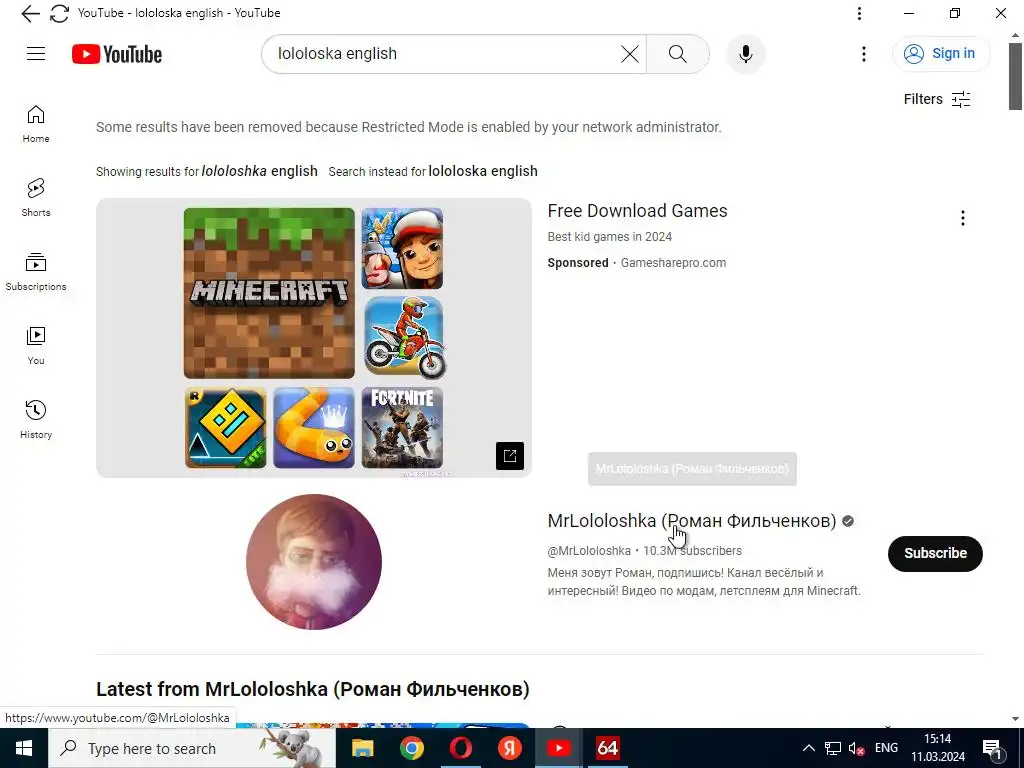Open You section in sidebar
Screen dimensions: 1024x768
tap(36, 345)
